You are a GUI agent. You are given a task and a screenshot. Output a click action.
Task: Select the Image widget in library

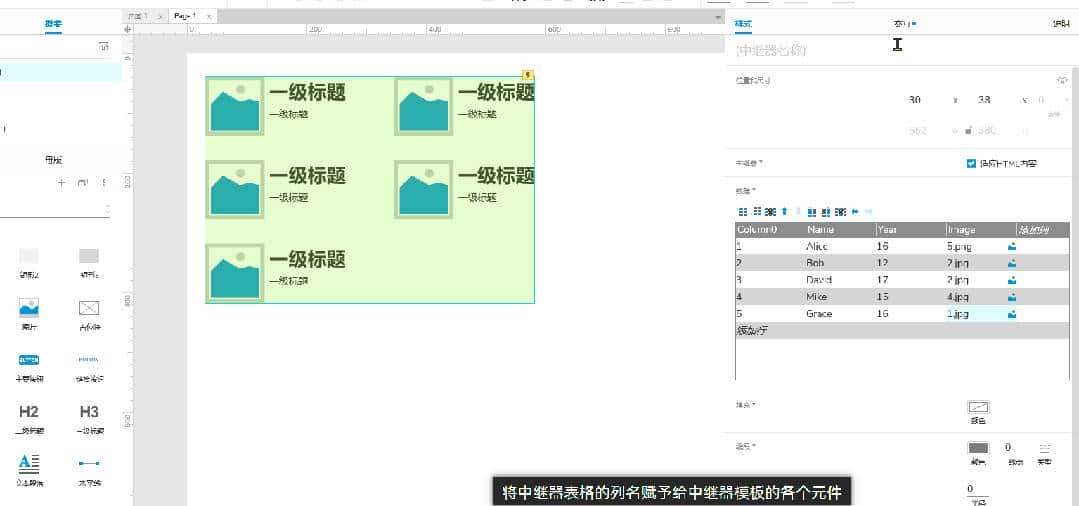(29, 307)
